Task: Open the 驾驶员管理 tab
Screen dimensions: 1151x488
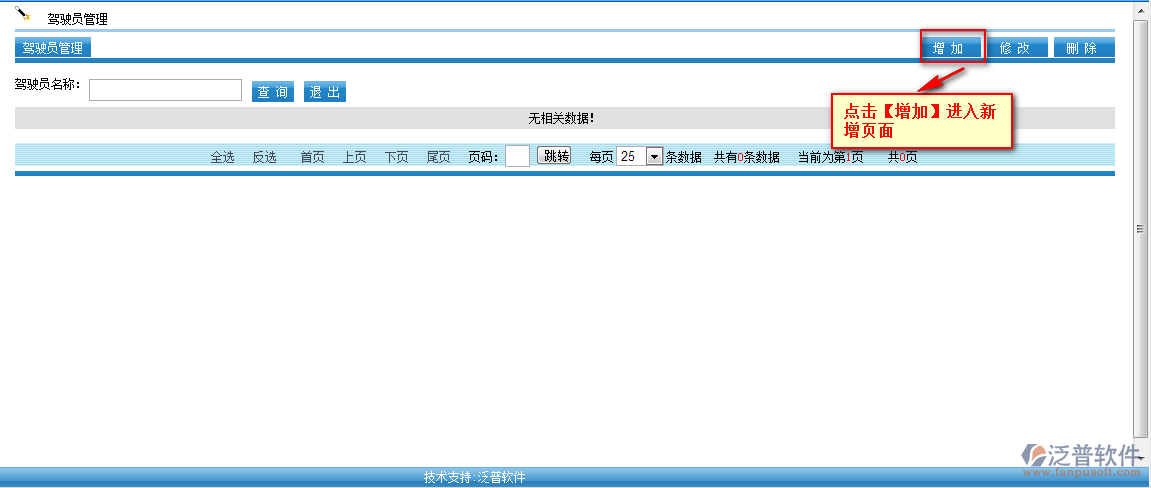Action: click(x=53, y=48)
